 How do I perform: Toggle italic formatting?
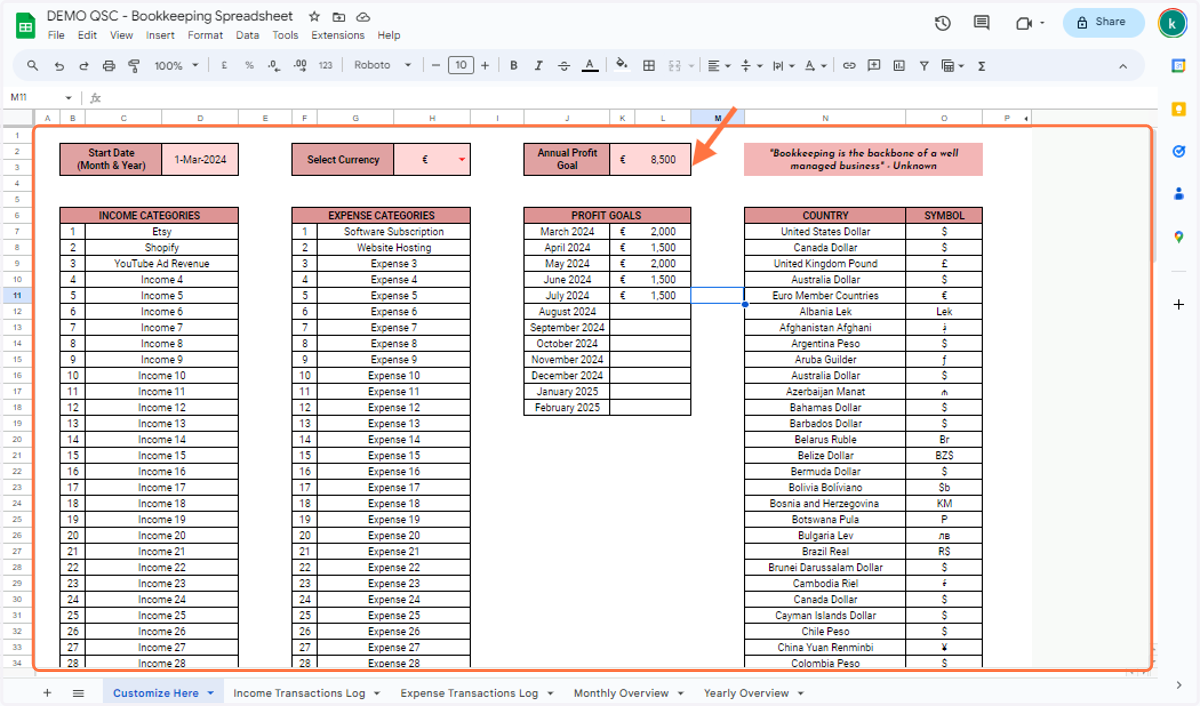(x=540, y=65)
